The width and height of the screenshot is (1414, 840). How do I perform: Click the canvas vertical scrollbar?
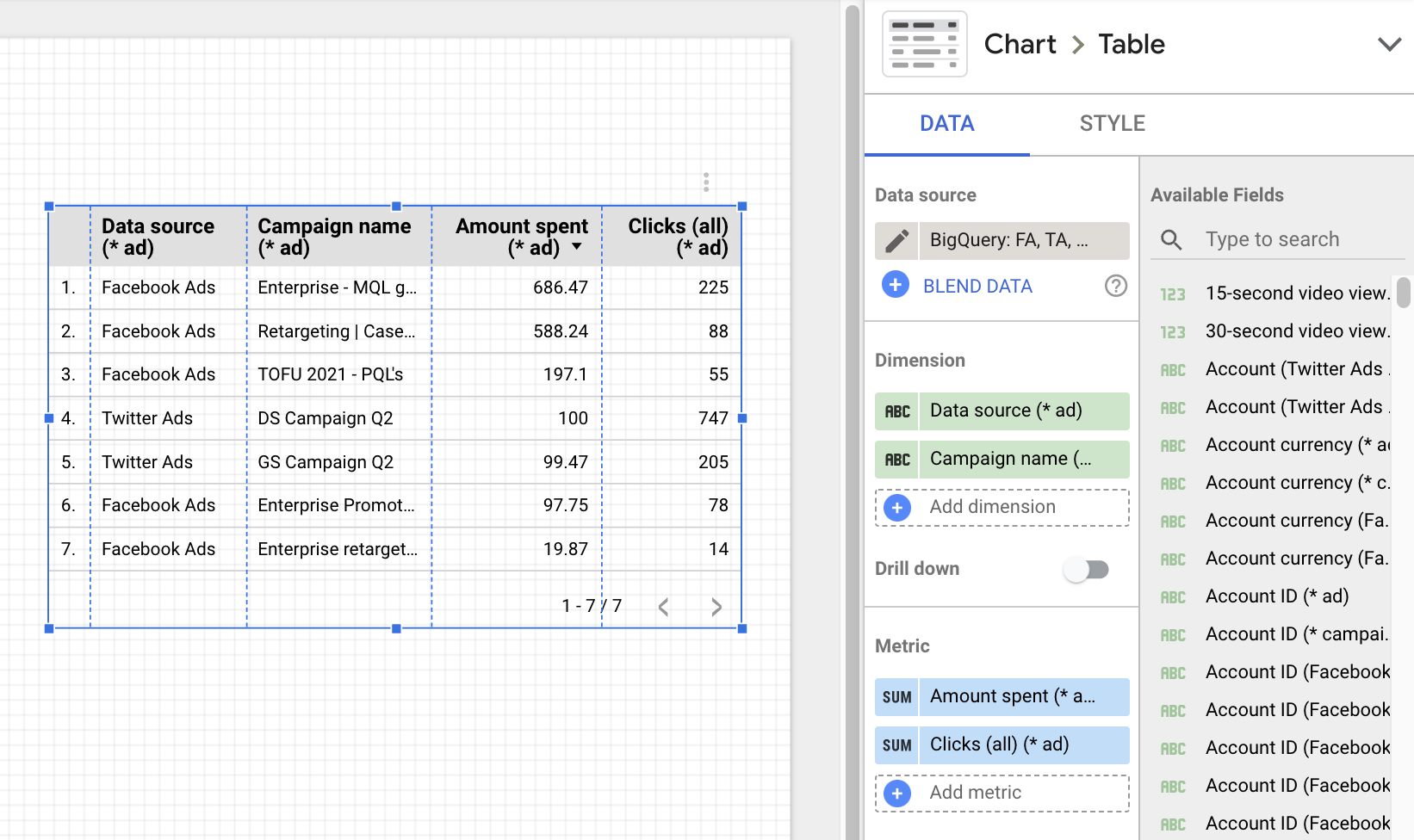pyautogui.click(x=853, y=422)
